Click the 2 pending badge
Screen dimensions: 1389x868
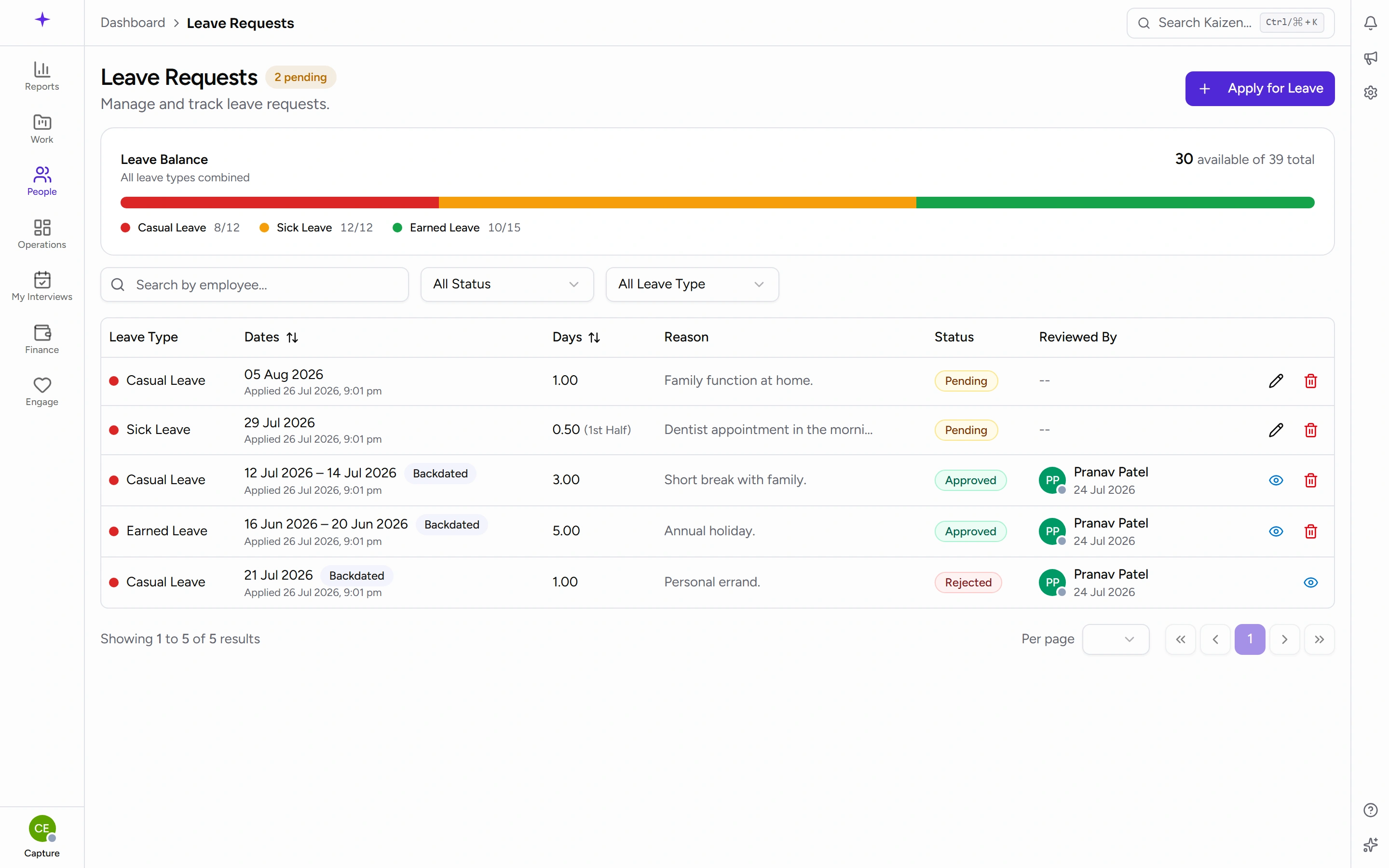300,77
